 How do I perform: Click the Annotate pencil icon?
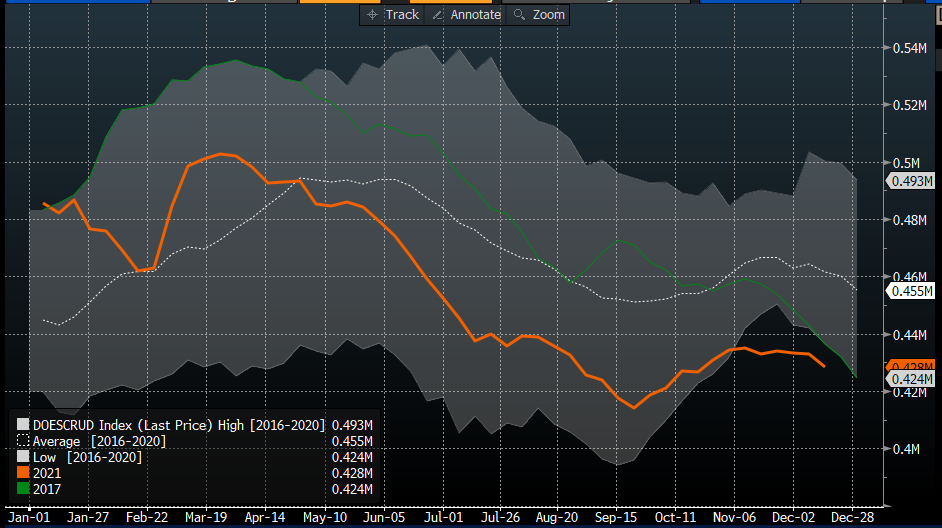click(436, 15)
